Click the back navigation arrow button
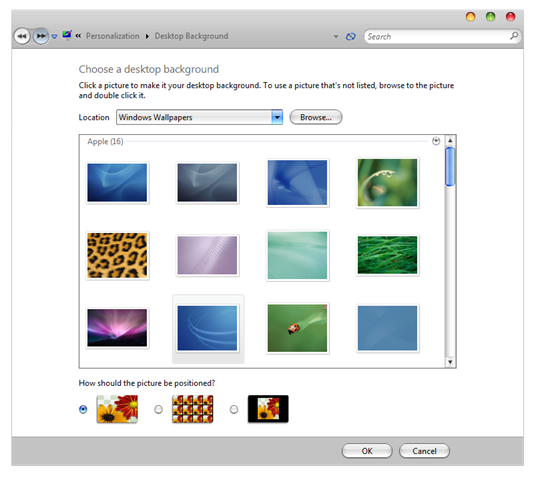 pos(22,36)
